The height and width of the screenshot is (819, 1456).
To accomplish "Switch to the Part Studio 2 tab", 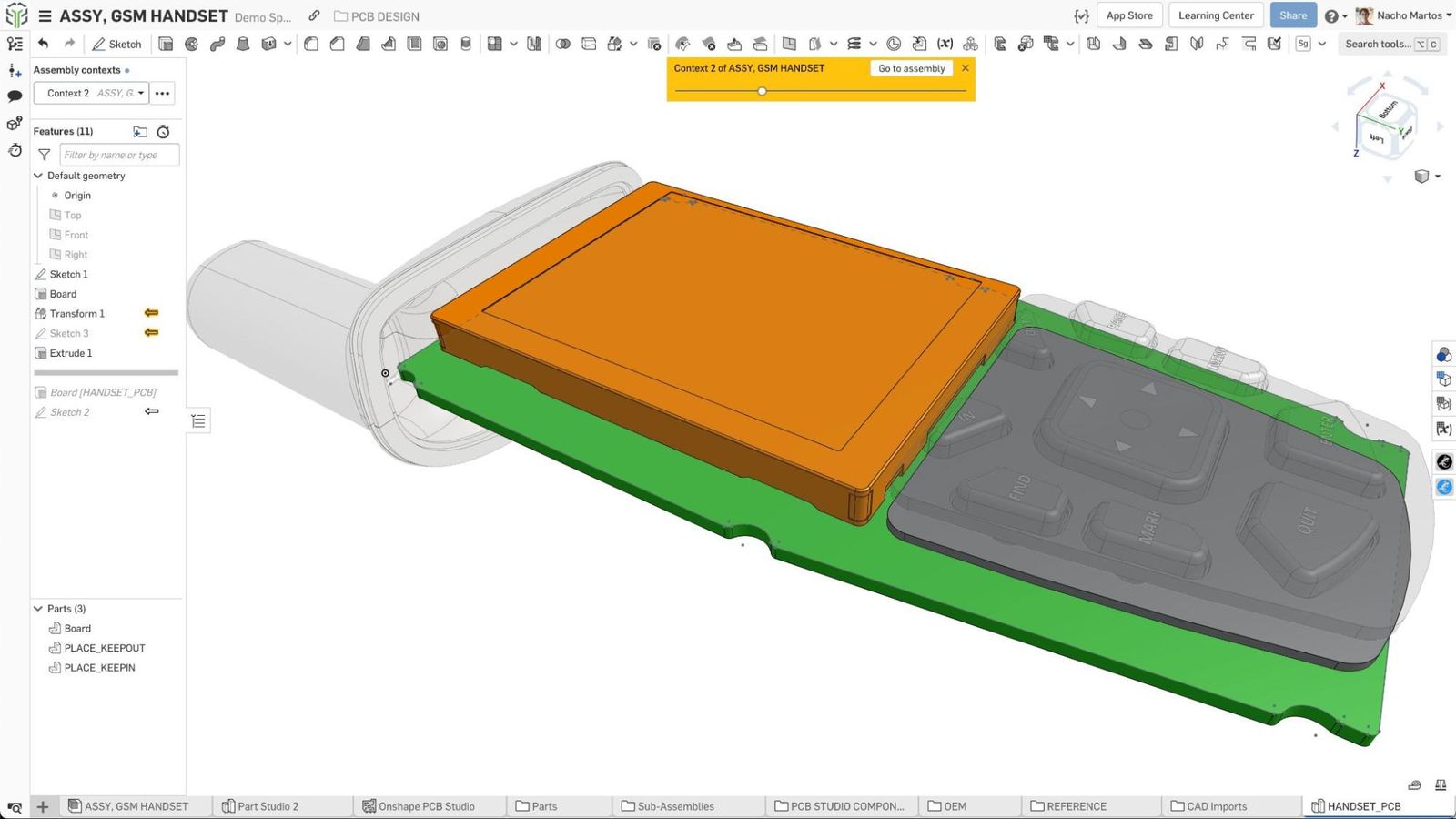I will click(267, 806).
